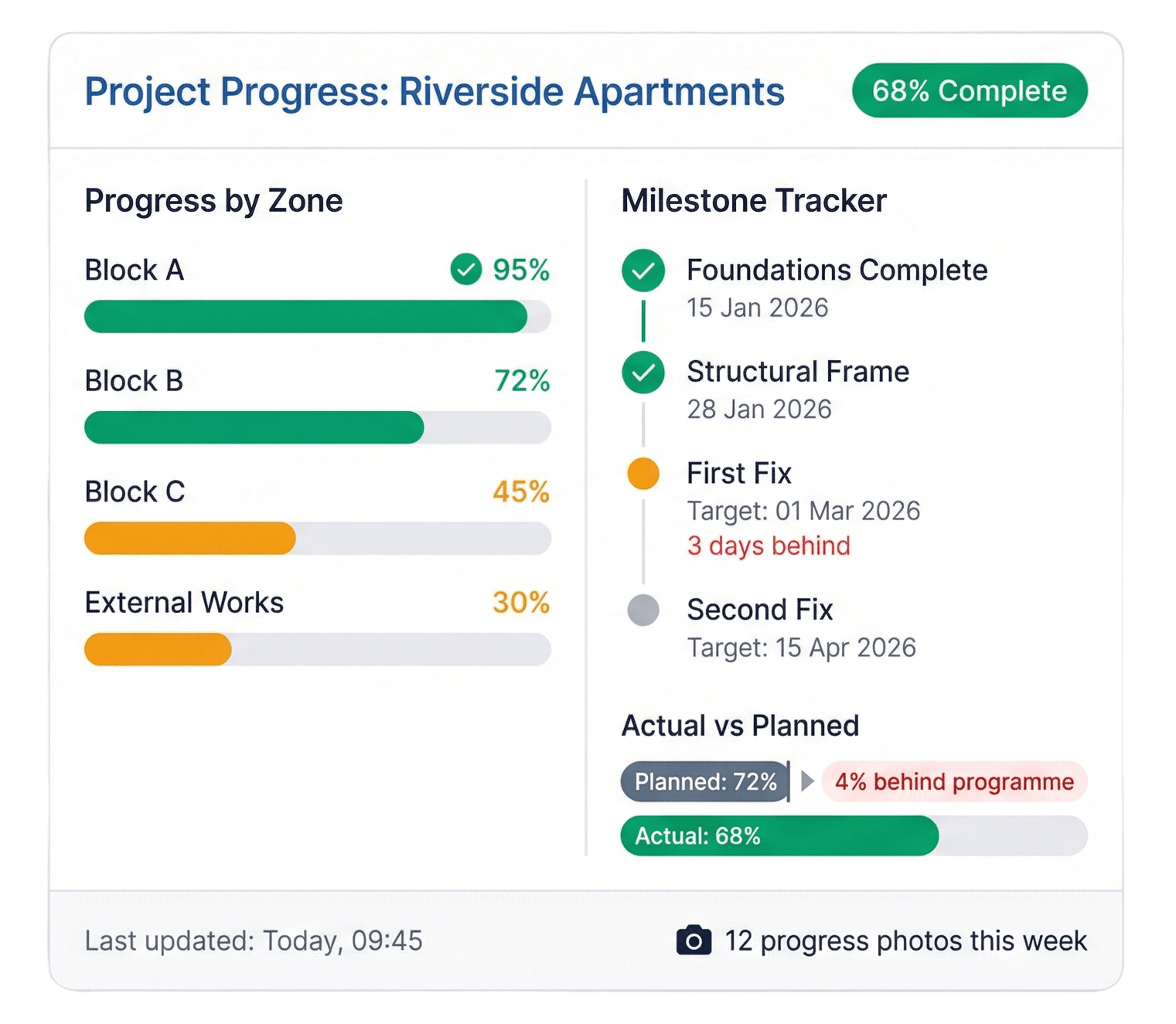Expand the Actual vs Planned section
This screenshot has width=1176, height=1024.
click(x=740, y=726)
